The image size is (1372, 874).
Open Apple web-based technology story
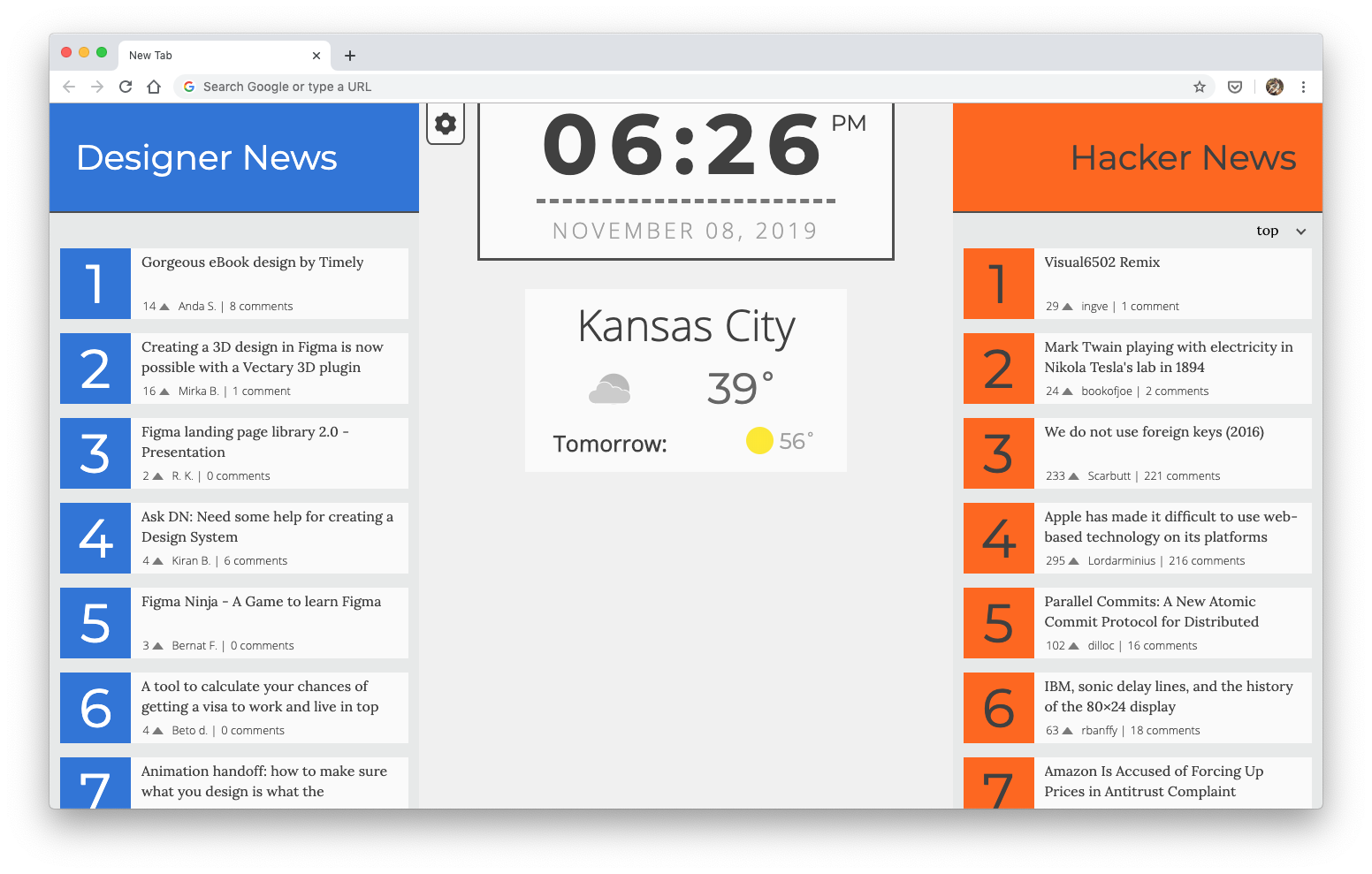coord(1170,527)
